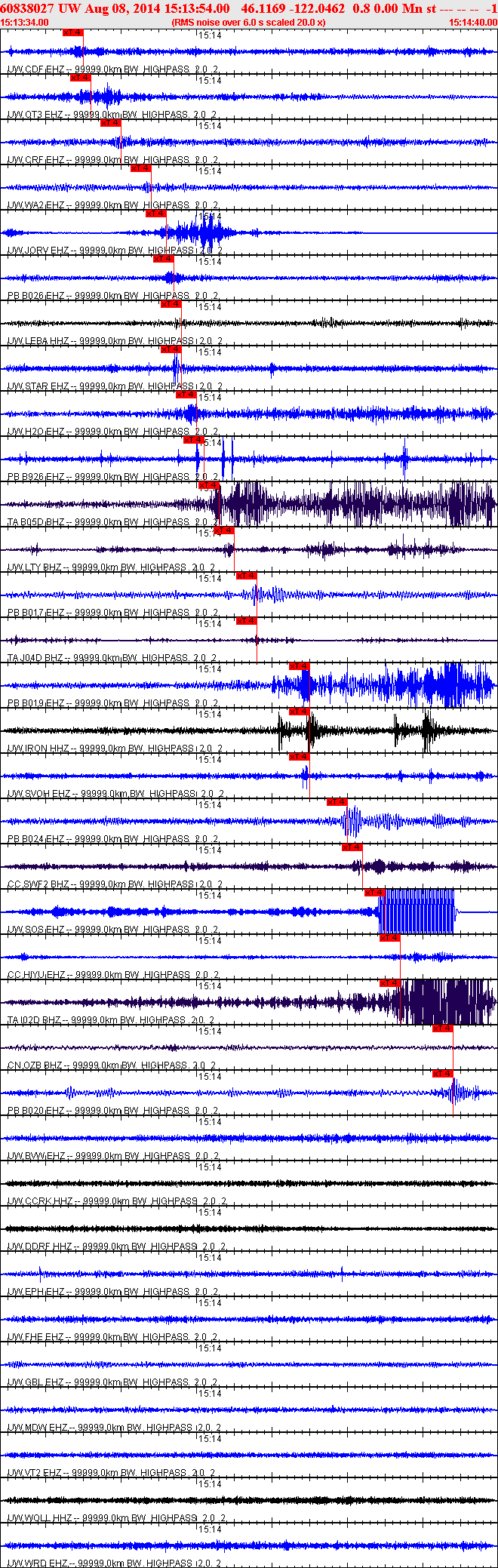Select the pick marker on PB.B017 trace
Image resolution: width=498 pixels, height=1568 pixels.
pos(247,576)
